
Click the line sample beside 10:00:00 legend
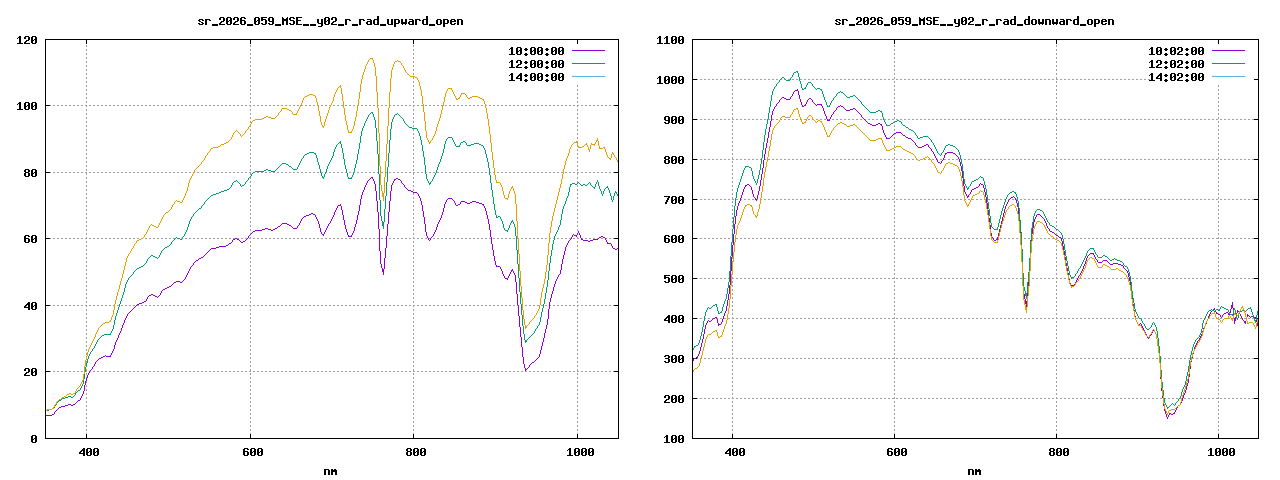tap(588, 51)
